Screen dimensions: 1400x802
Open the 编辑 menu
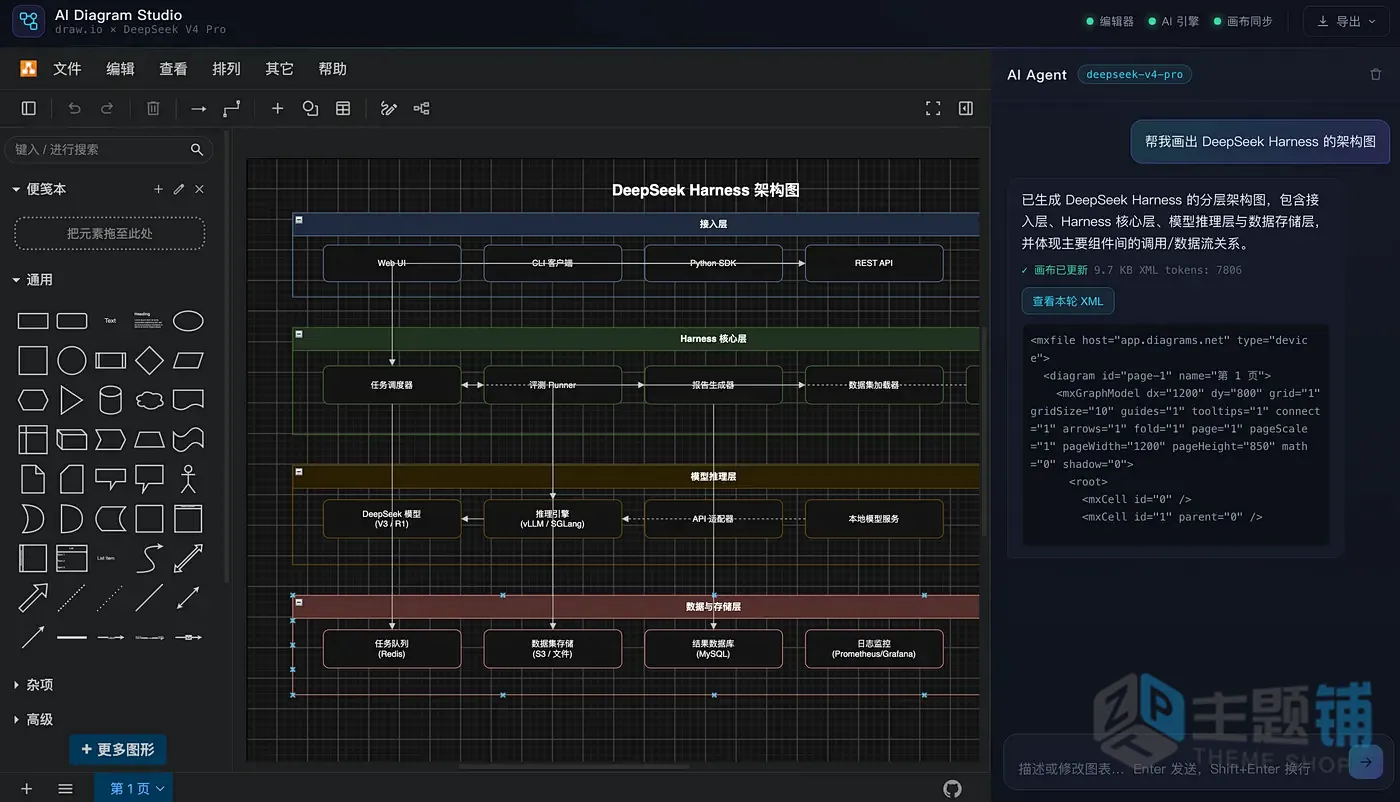120,69
